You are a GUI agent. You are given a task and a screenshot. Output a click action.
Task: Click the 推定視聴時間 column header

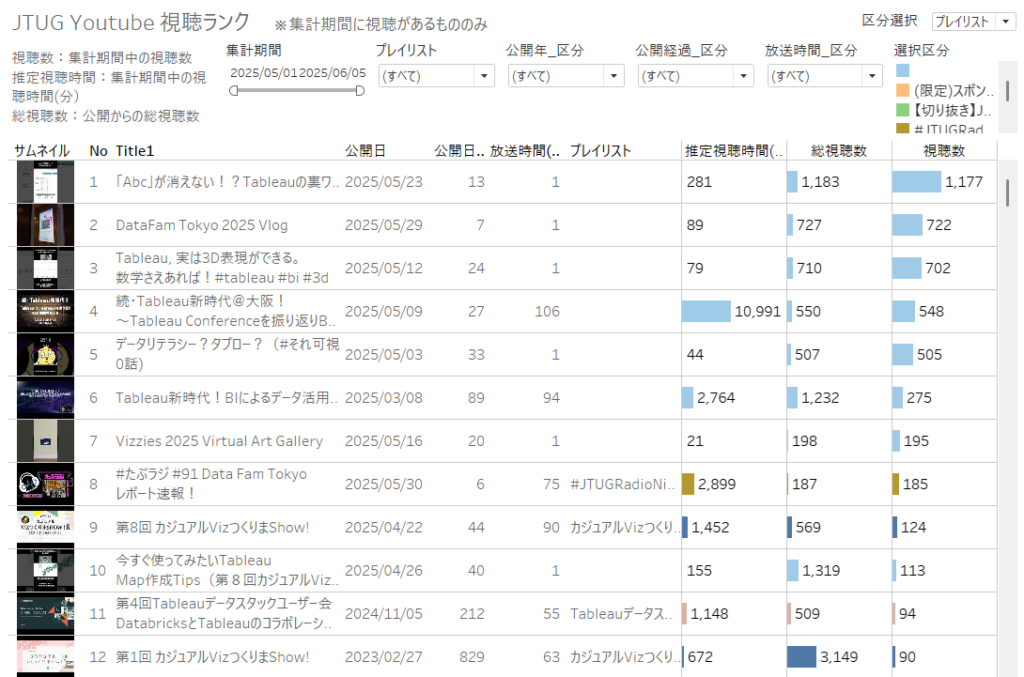pyautogui.click(x=733, y=151)
